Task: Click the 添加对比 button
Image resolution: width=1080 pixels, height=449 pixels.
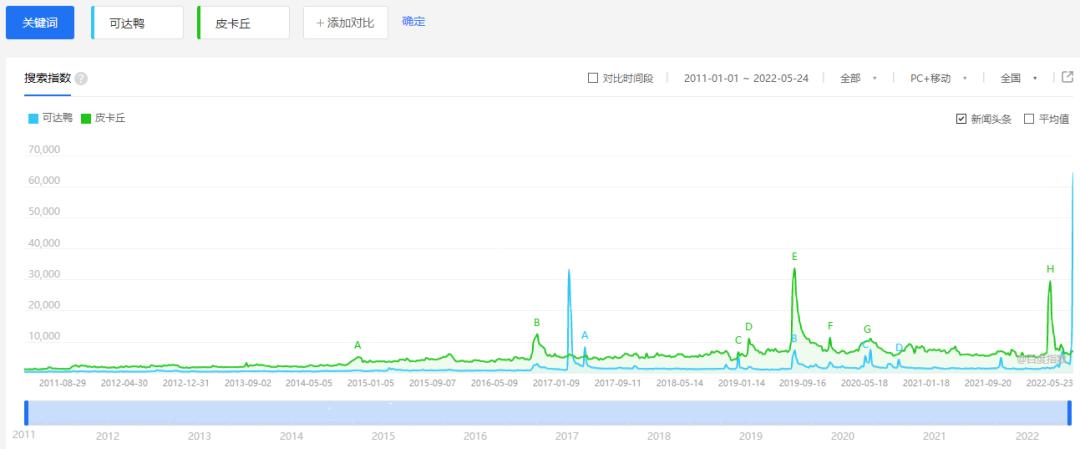Action: point(346,23)
